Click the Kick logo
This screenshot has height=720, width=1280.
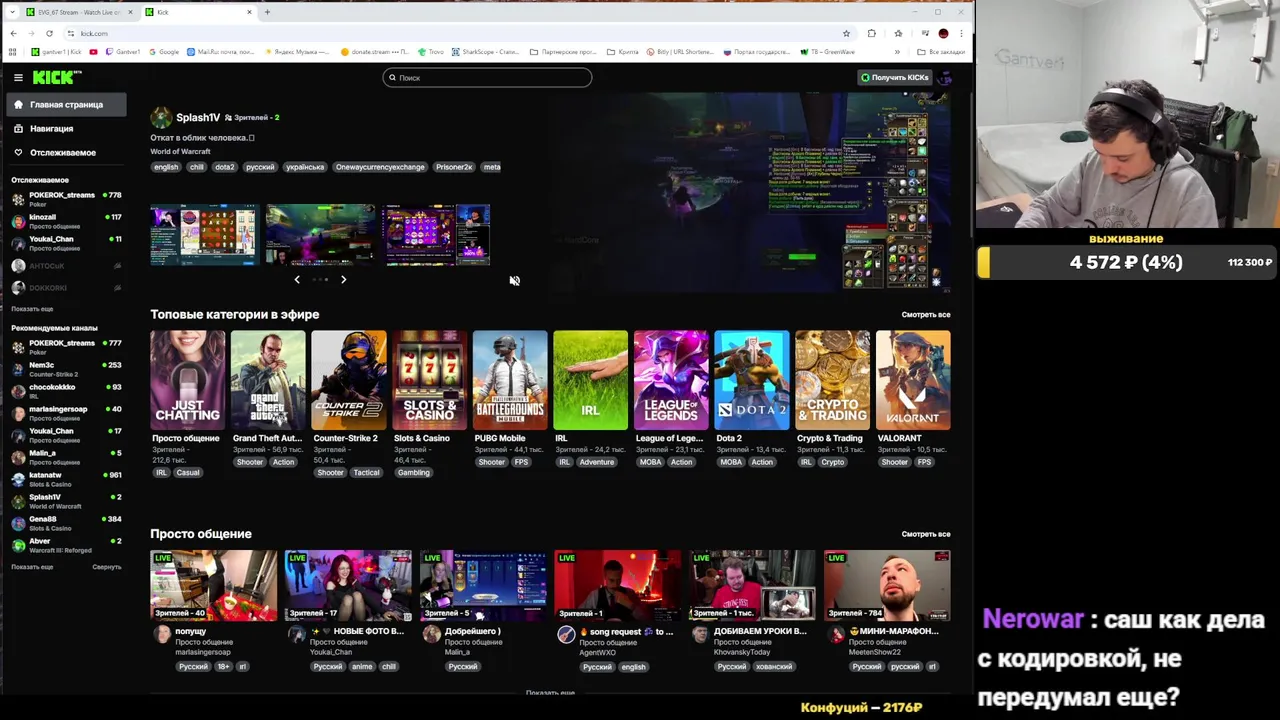pos(57,77)
